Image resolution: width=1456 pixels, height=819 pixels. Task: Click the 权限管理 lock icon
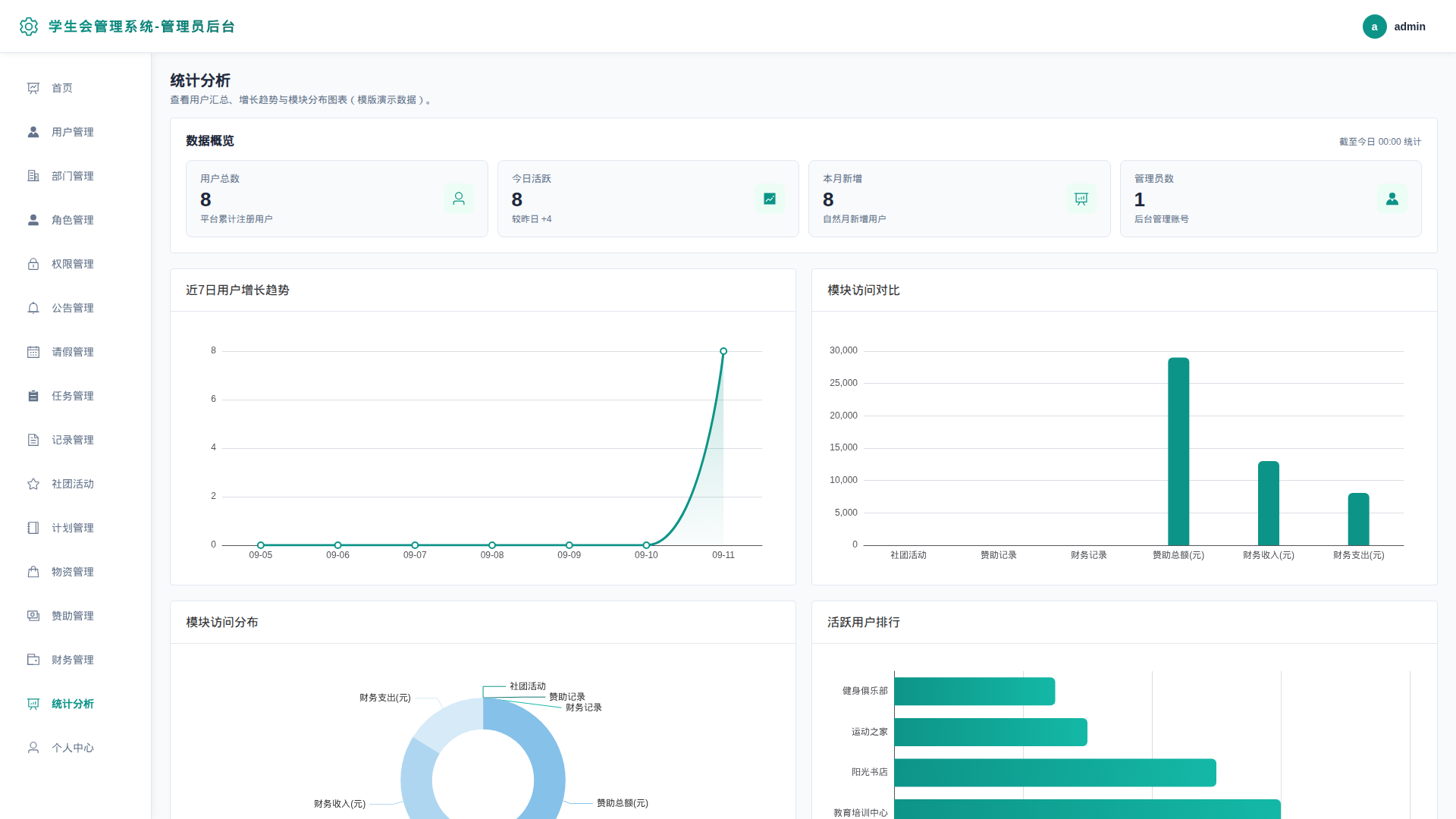33,264
